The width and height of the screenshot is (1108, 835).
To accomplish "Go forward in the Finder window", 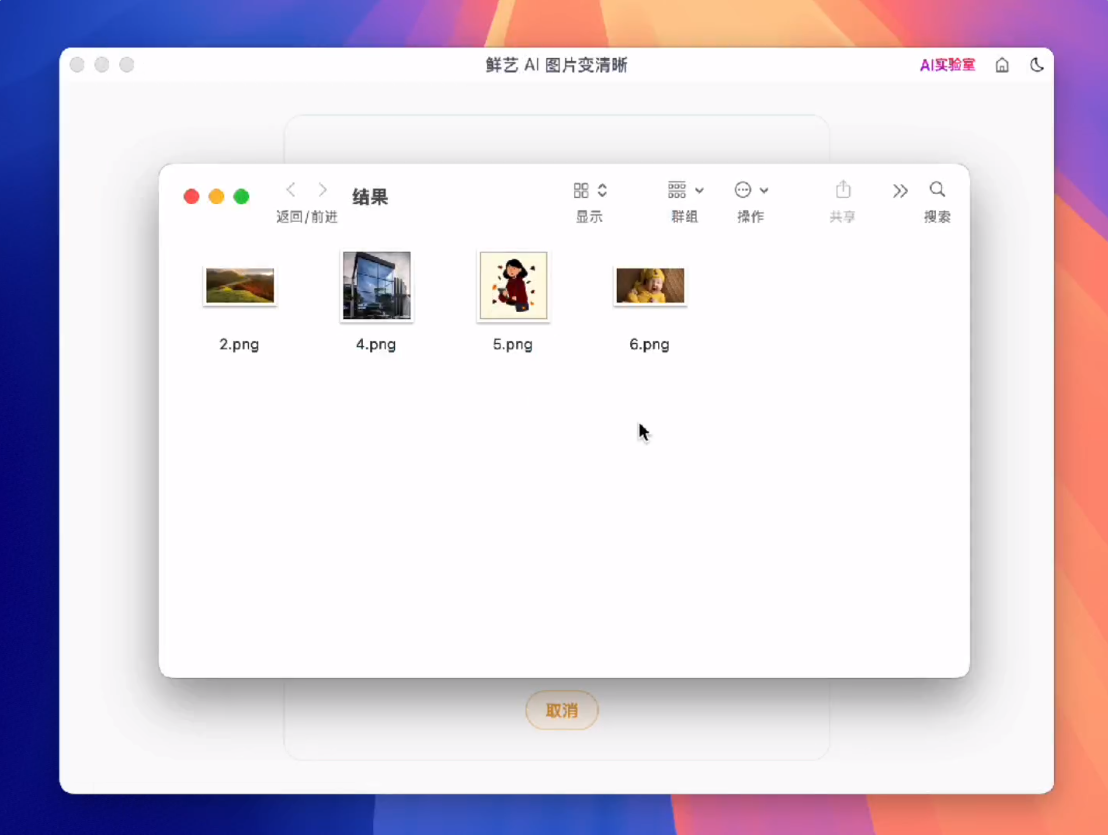I will click(322, 189).
